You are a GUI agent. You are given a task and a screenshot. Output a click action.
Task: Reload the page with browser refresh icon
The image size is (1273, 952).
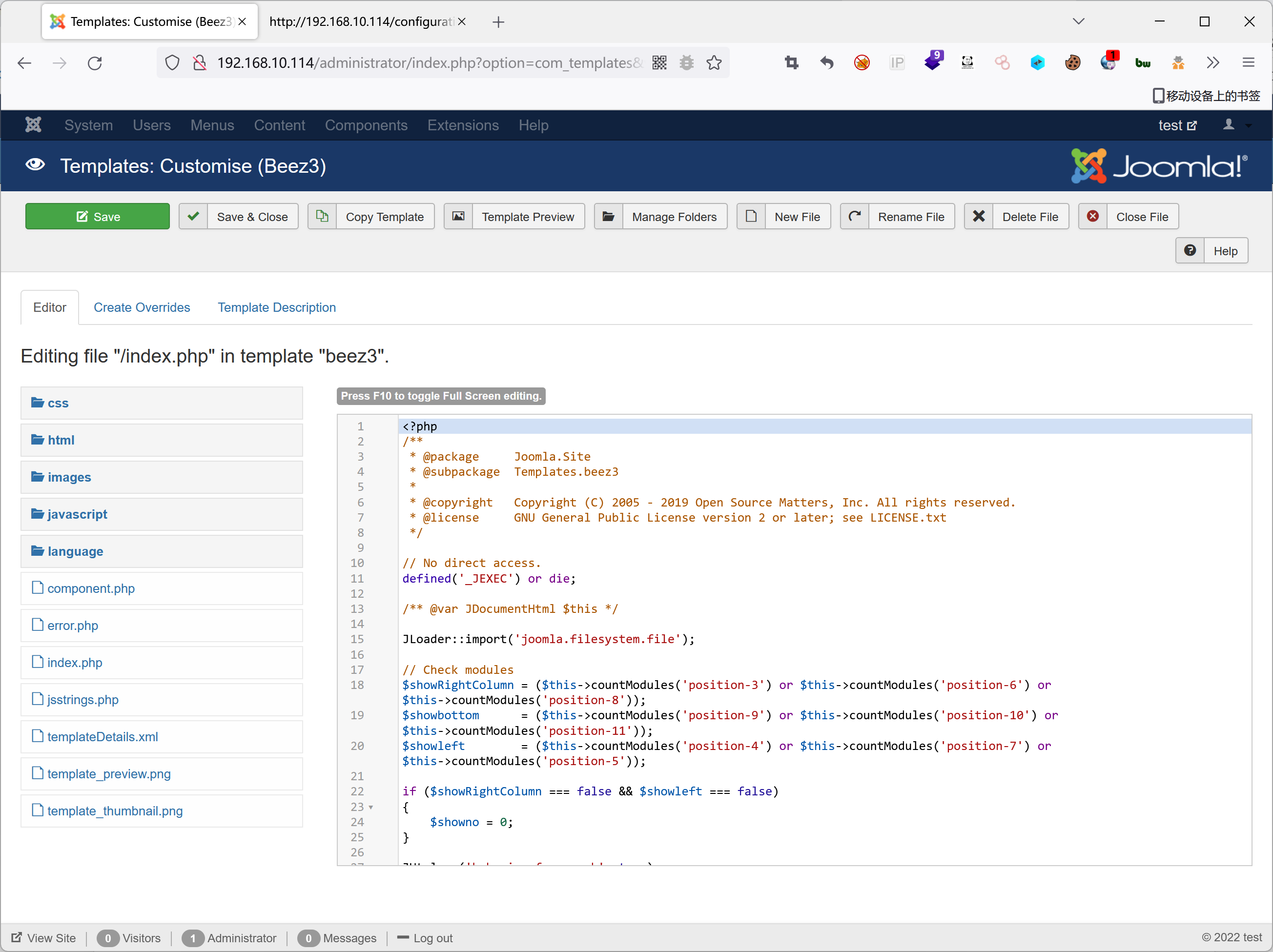coord(95,62)
